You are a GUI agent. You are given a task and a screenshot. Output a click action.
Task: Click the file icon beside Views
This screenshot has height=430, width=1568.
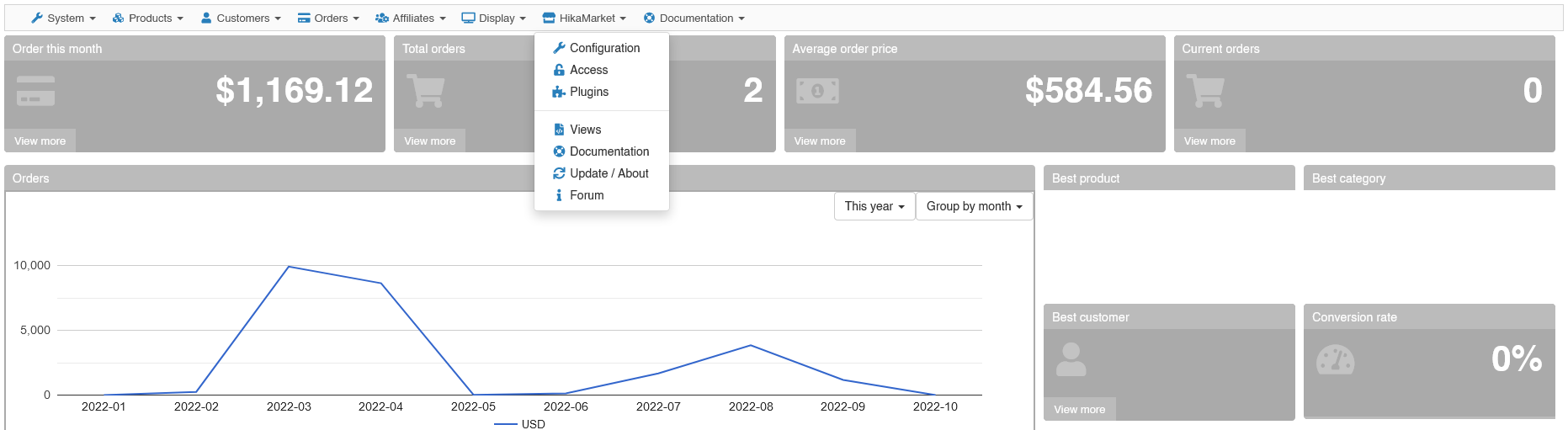tap(559, 130)
